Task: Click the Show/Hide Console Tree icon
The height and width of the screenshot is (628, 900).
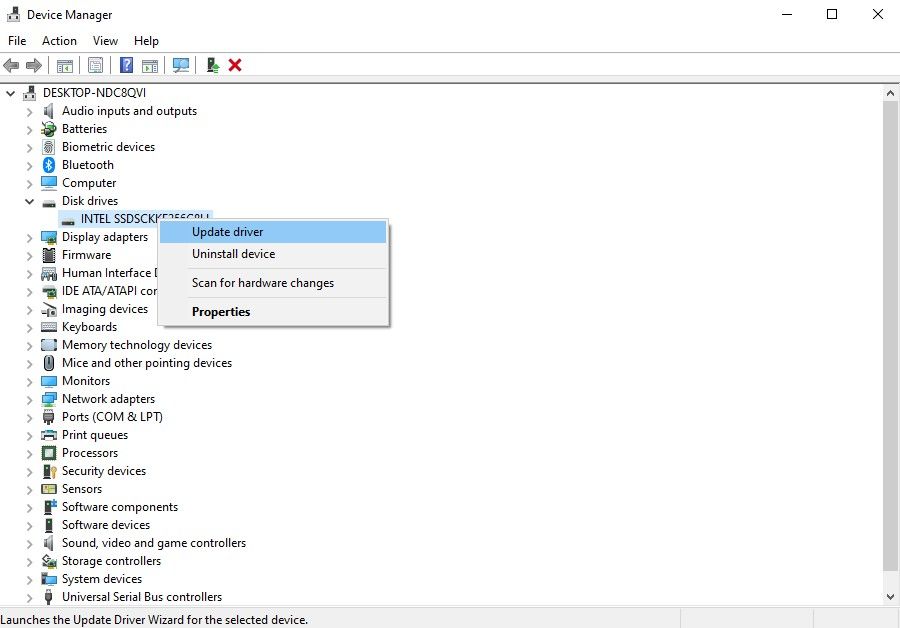Action: [x=65, y=65]
